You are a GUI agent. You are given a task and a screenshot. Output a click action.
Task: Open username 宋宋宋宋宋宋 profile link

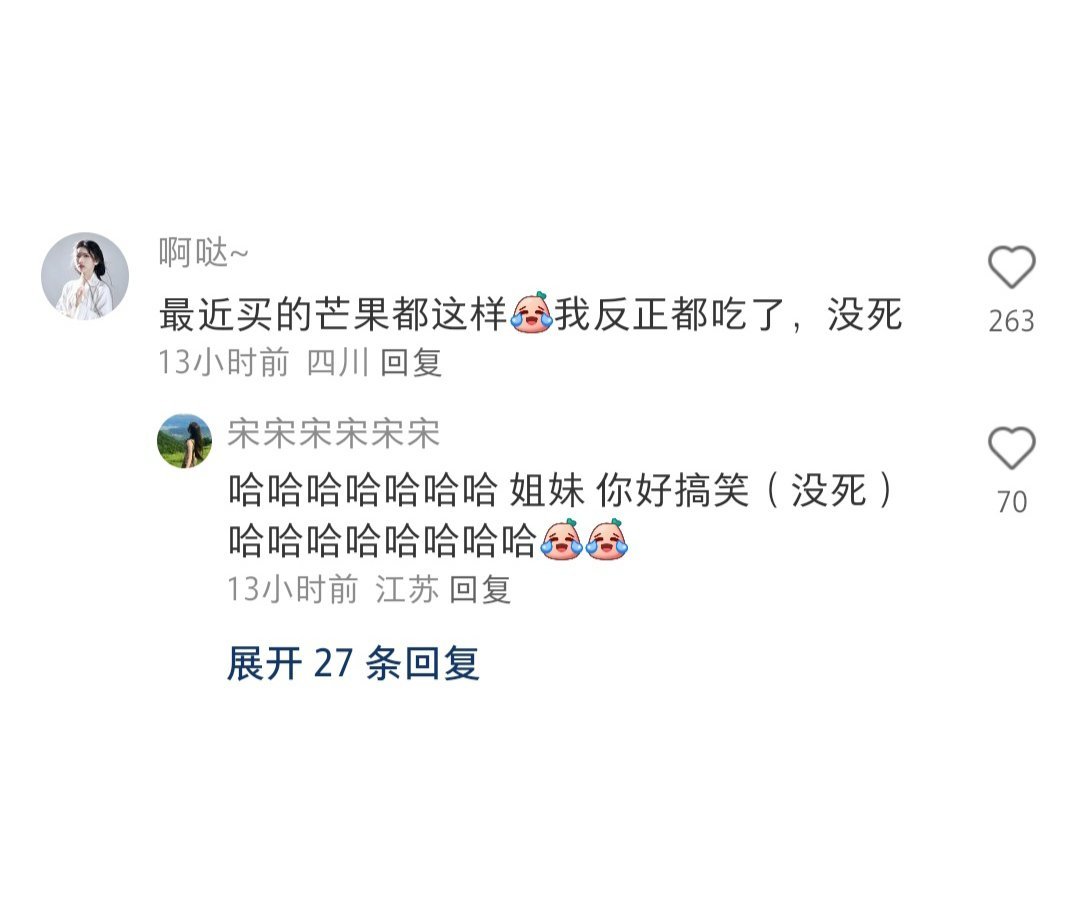coord(333,434)
